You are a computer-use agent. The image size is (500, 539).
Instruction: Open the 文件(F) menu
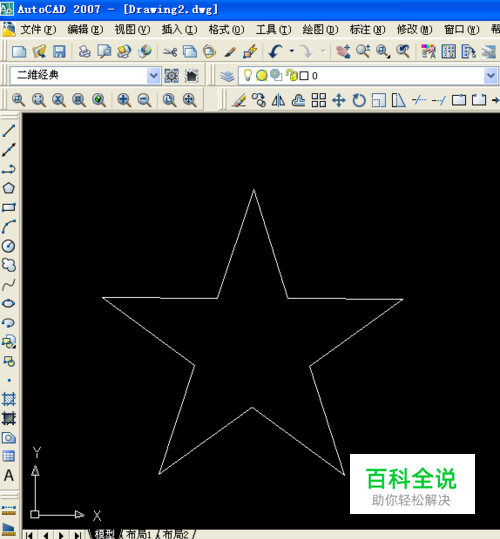[x=38, y=30]
